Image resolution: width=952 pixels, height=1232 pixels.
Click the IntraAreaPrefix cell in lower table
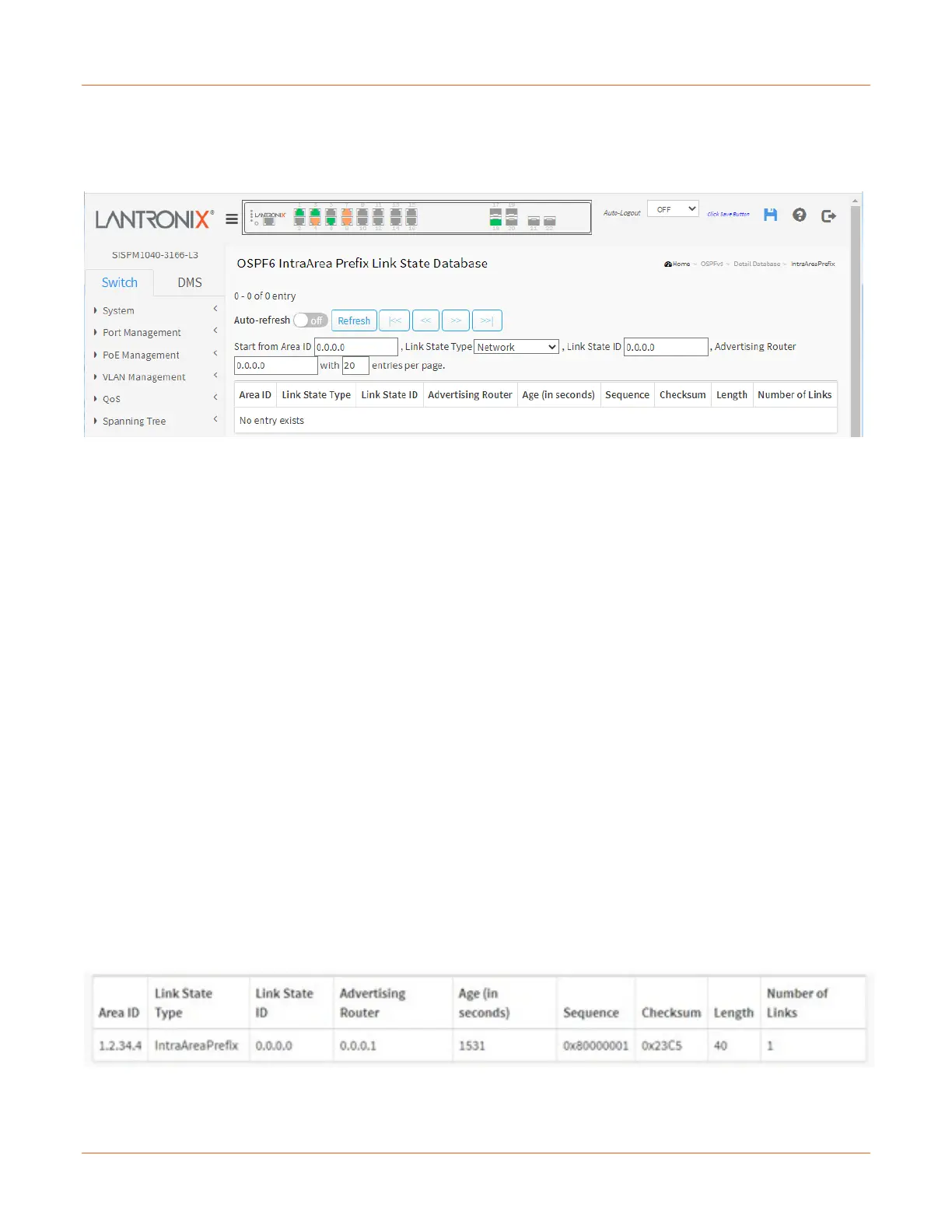[197, 1045]
